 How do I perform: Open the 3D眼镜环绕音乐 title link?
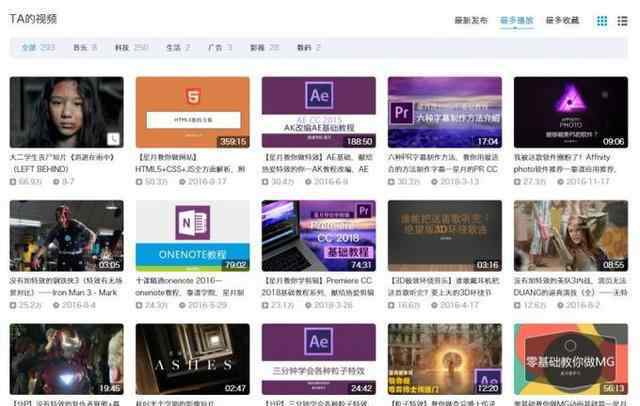pos(444,286)
